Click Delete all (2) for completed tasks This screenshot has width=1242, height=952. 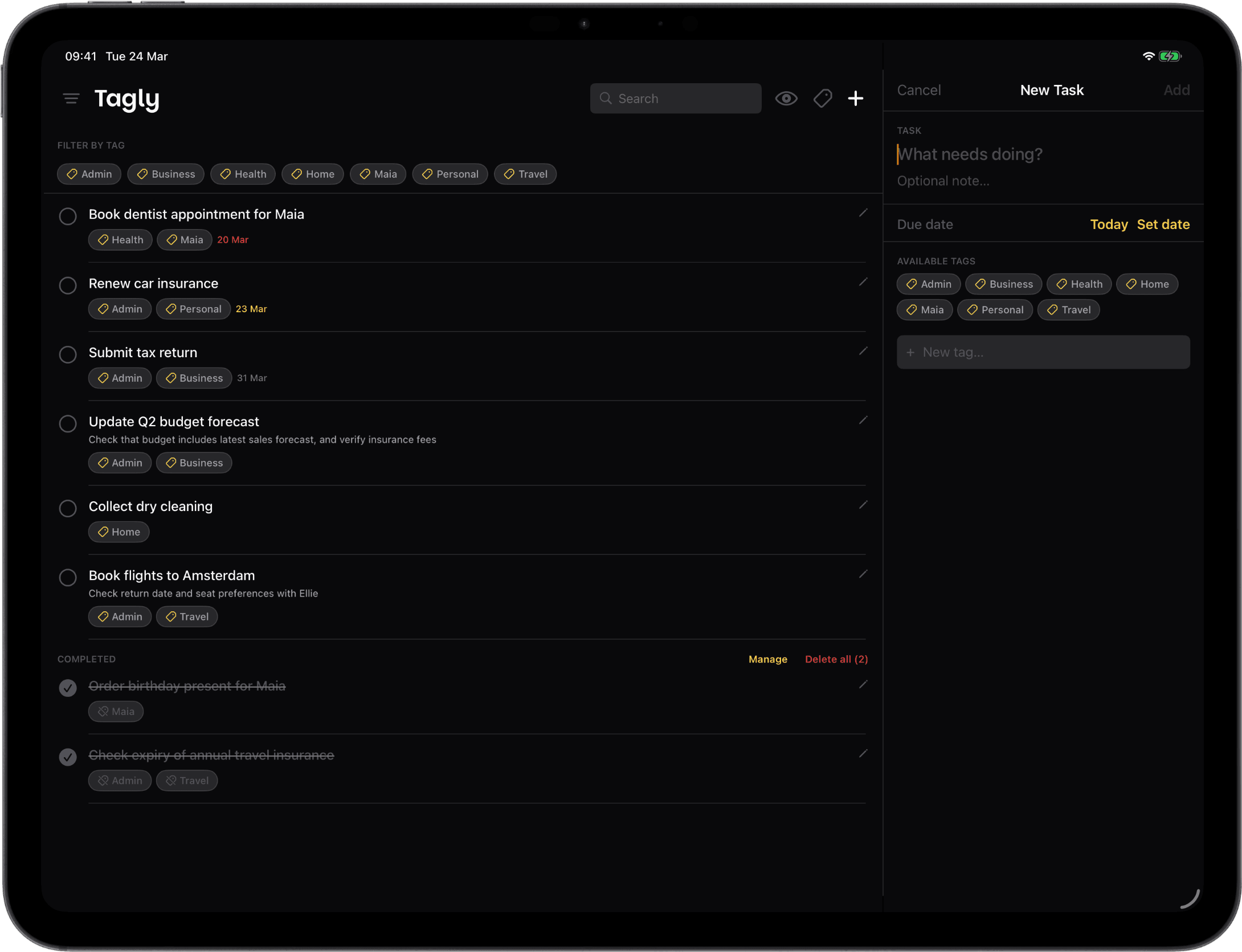coord(836,659)
